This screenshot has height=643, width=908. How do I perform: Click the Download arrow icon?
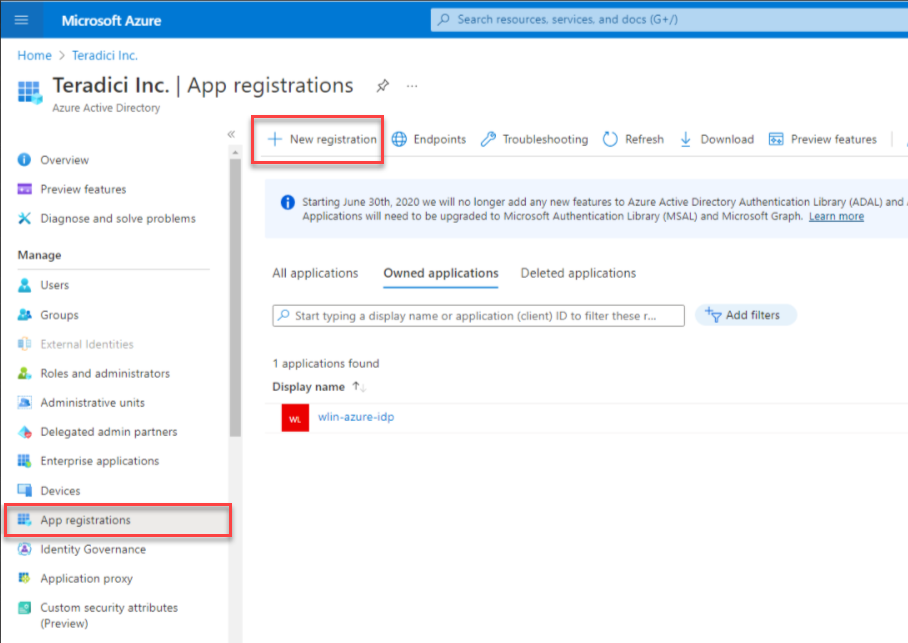pyautogui.click(x=686, y=140)
